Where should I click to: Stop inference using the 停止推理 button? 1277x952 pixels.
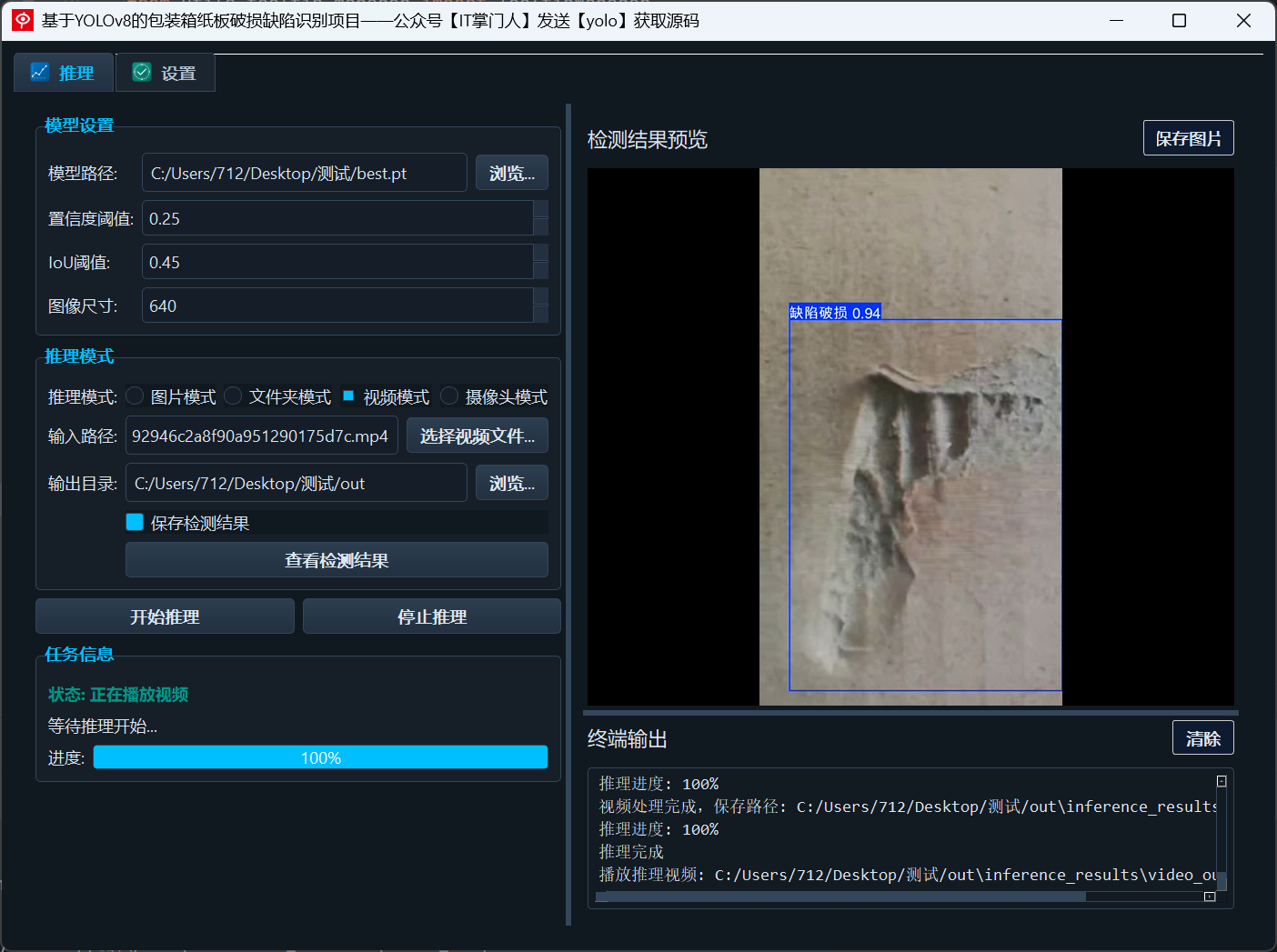tap(431, 616)
